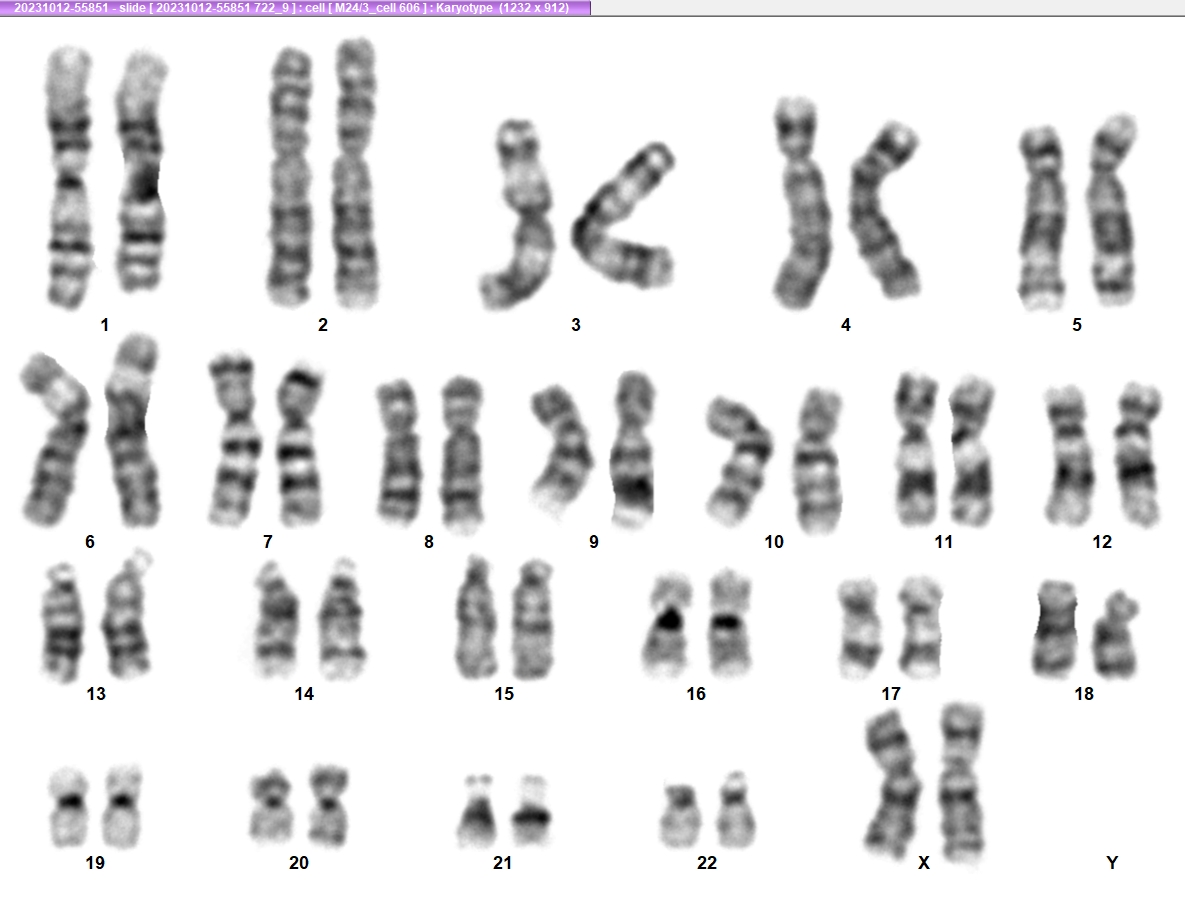The image size is (1185, 899).
Task: Select the right chromosome 7 image
Action: (x=300, y=446)
